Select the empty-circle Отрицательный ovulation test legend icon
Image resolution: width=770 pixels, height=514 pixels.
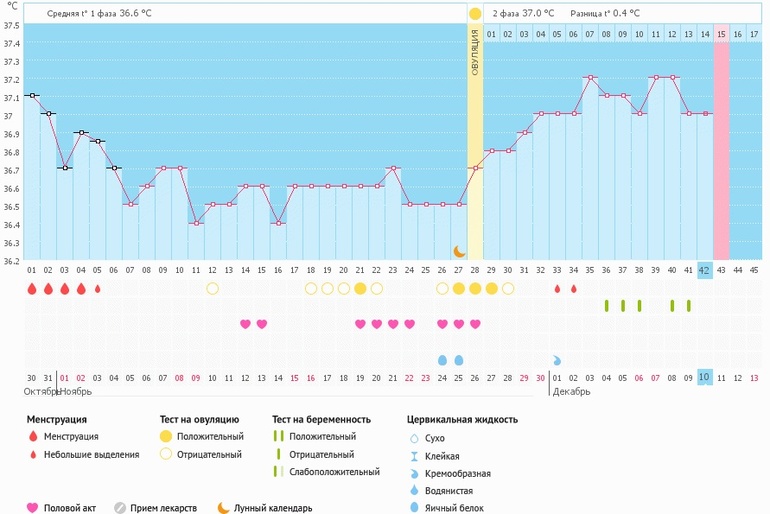(x=165, y=455)
